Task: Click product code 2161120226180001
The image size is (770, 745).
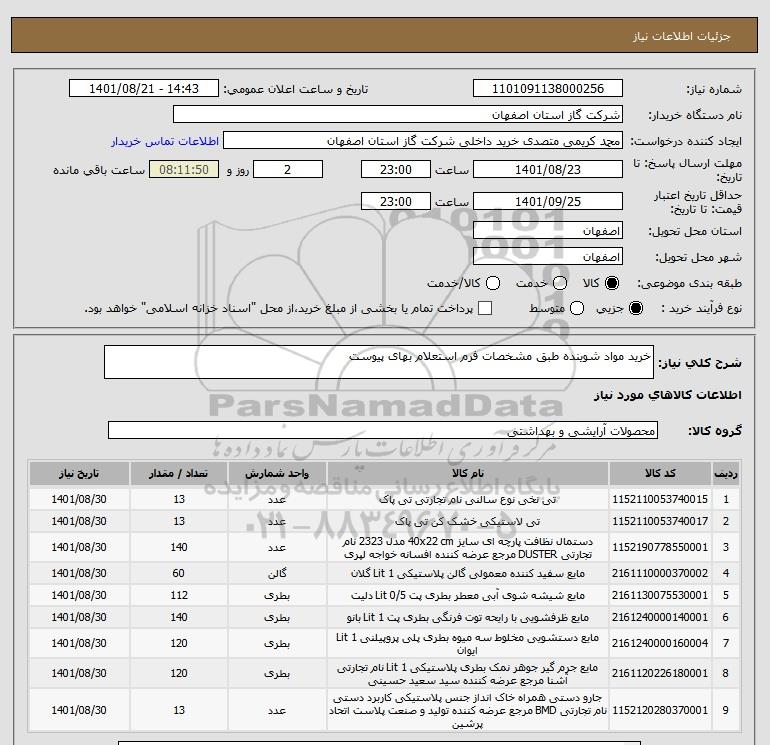Action: point(660,673)
